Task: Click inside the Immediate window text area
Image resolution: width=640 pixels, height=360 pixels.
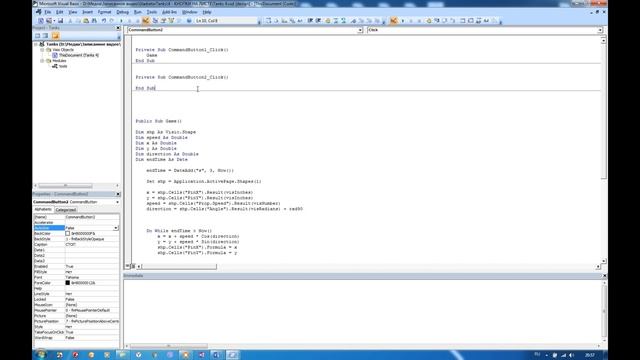Action: 362,311
